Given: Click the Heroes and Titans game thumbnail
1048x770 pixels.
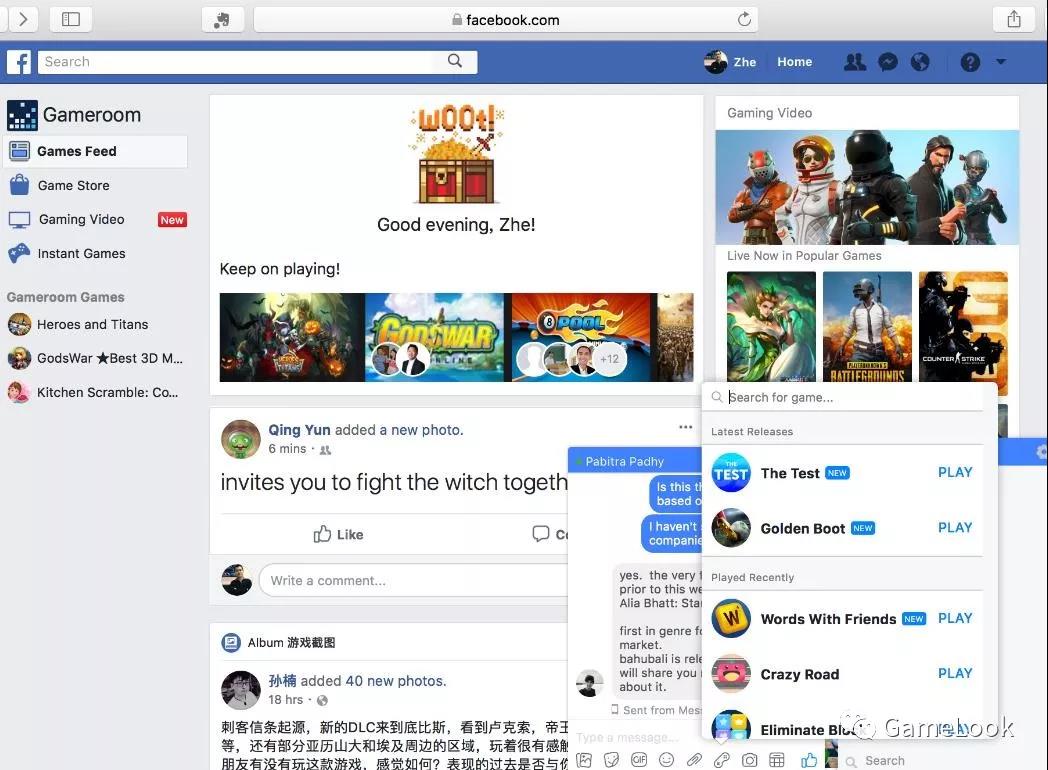Looking at the screenshot, I should click(292, 338).
